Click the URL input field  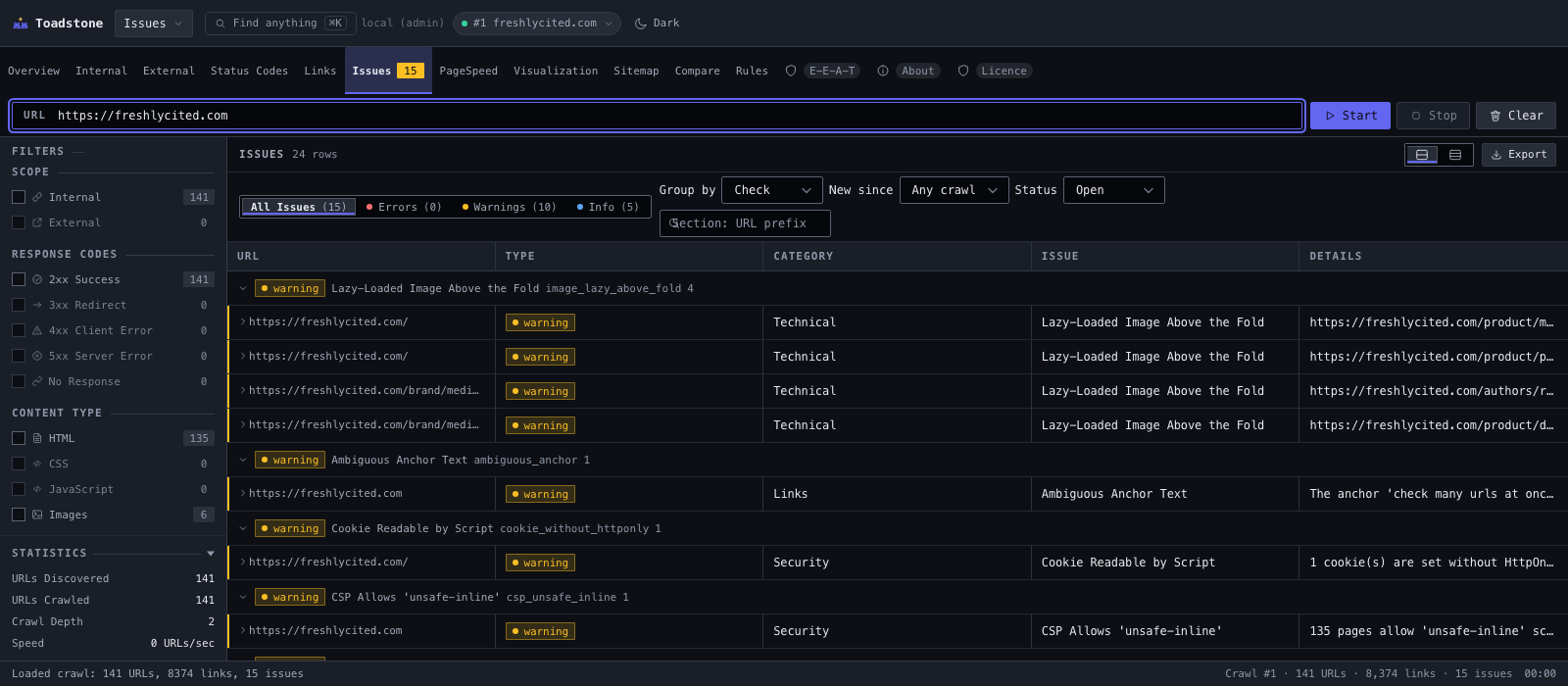click(x=657, y=116)
